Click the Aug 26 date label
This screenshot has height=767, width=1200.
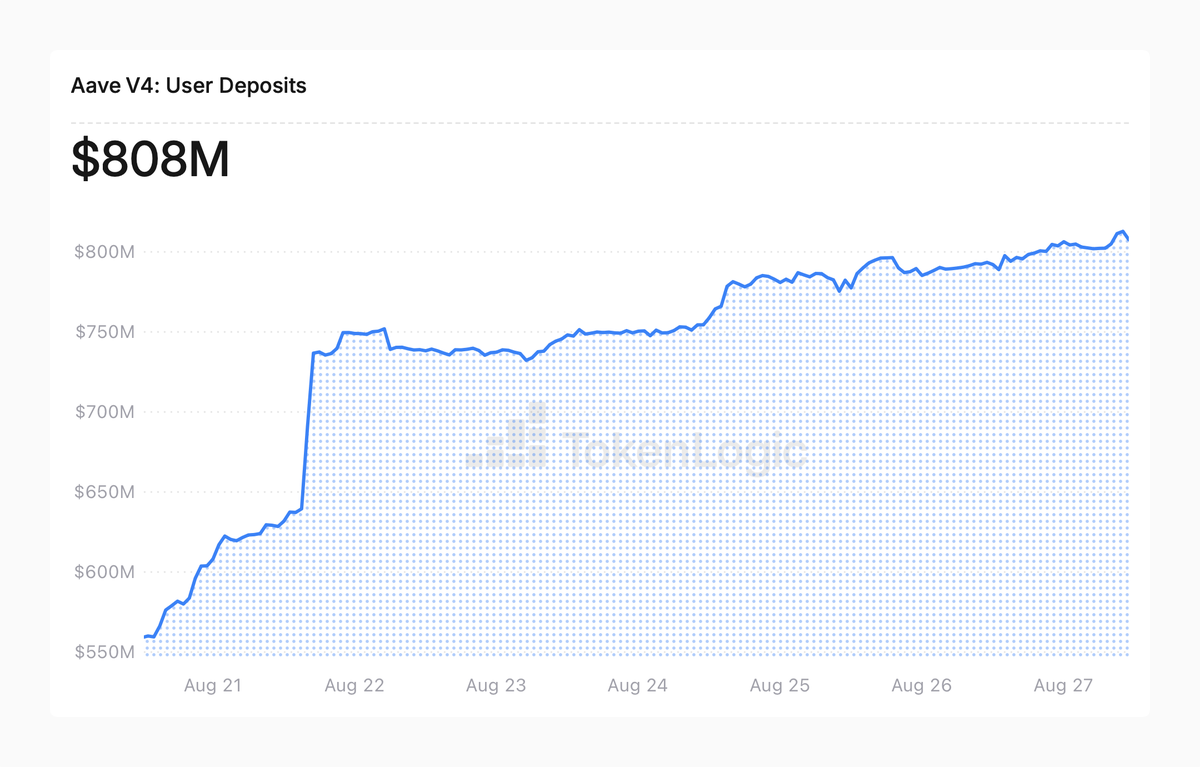pyautogui.click(x=922, y=686)
